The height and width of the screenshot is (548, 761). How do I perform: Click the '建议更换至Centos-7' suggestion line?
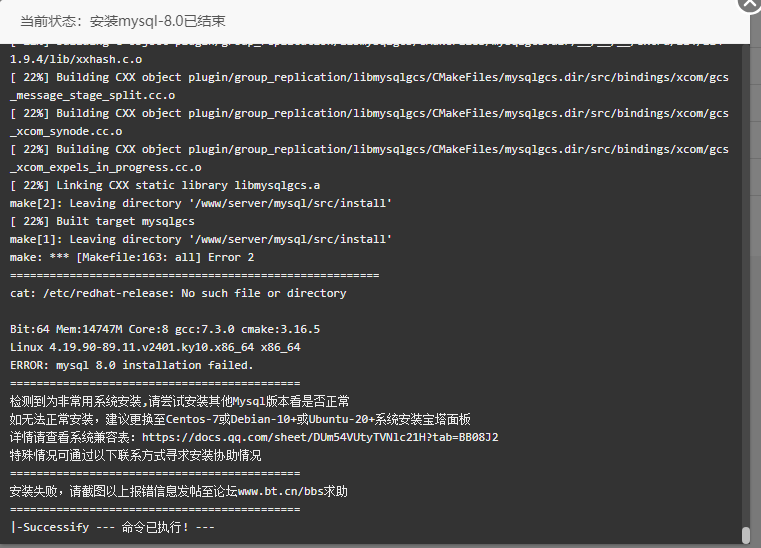[x=240, y=419]
